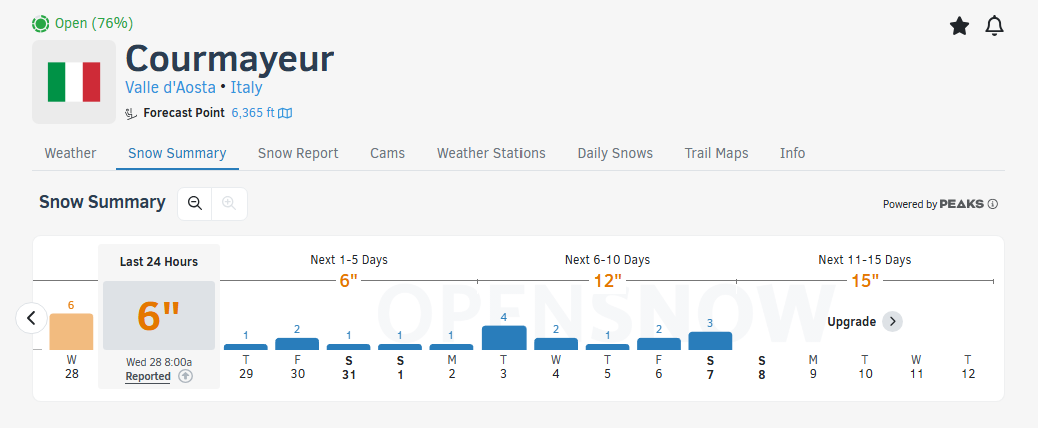Click the Italy flag image
Image resolution: width=1038 pixels, height=428 pixels.
(x=74, y=82)
